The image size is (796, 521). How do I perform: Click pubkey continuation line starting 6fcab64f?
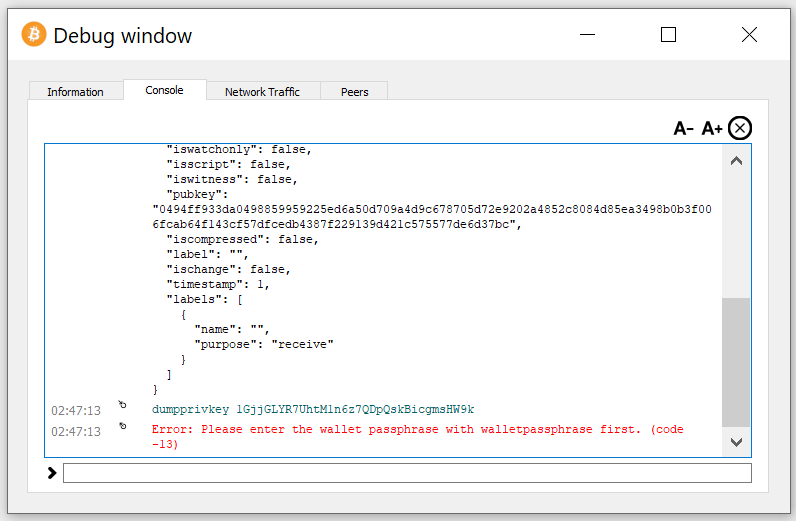coord(337,224)
